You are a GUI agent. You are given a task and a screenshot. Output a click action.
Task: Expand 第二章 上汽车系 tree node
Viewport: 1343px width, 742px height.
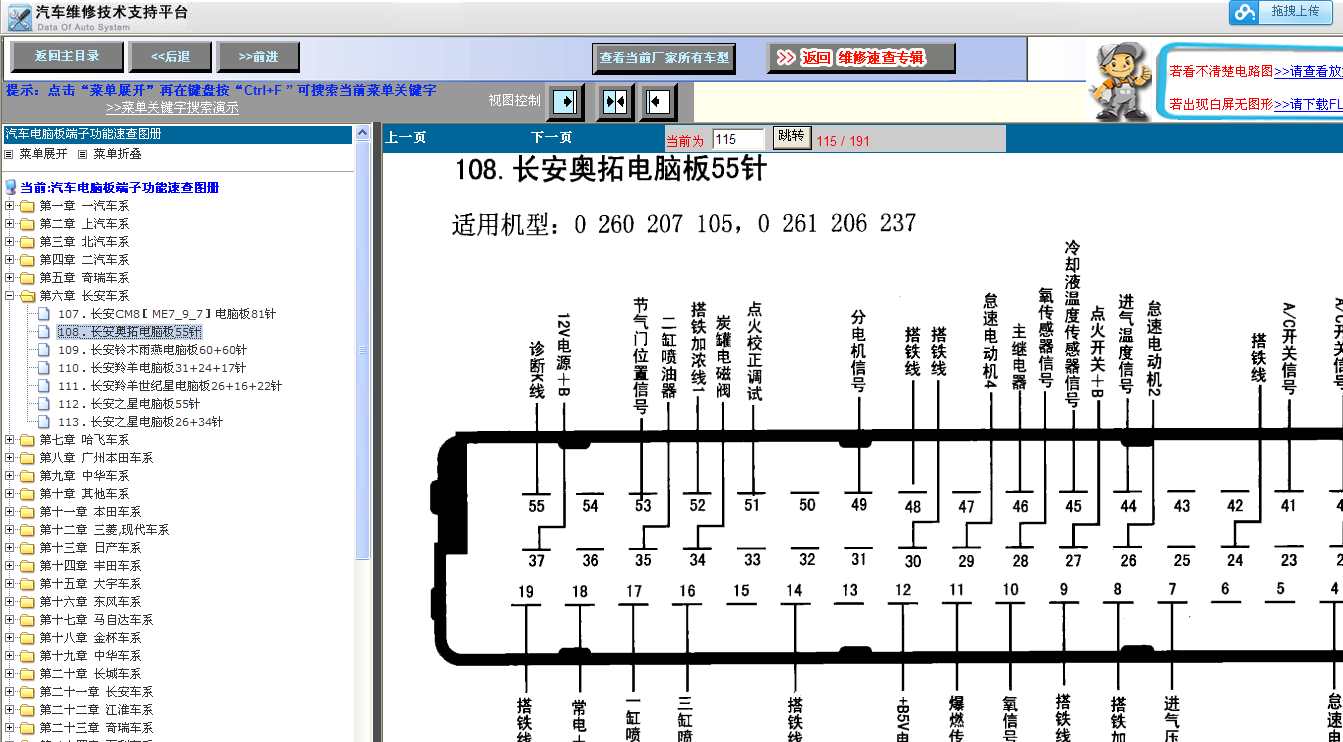pos(9,224)
